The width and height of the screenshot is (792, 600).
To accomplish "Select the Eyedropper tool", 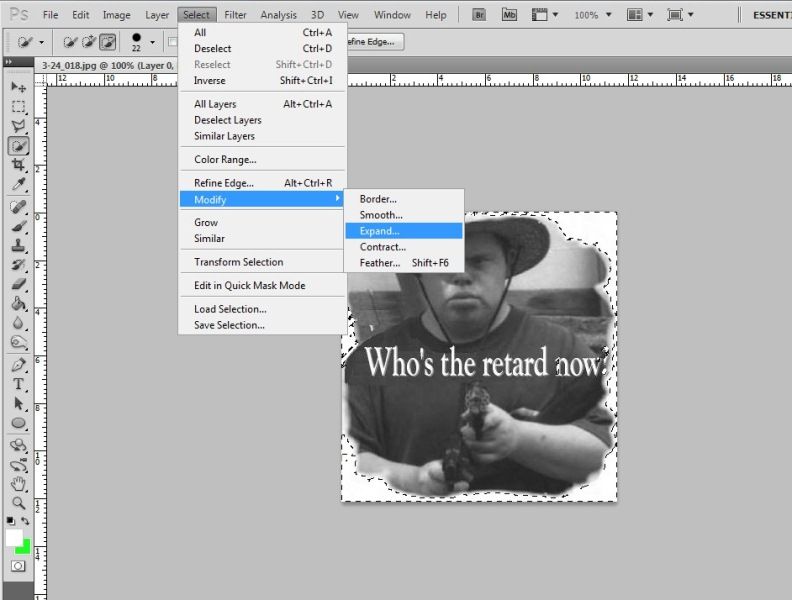I will pyautogui.click(x=18, y=185).
